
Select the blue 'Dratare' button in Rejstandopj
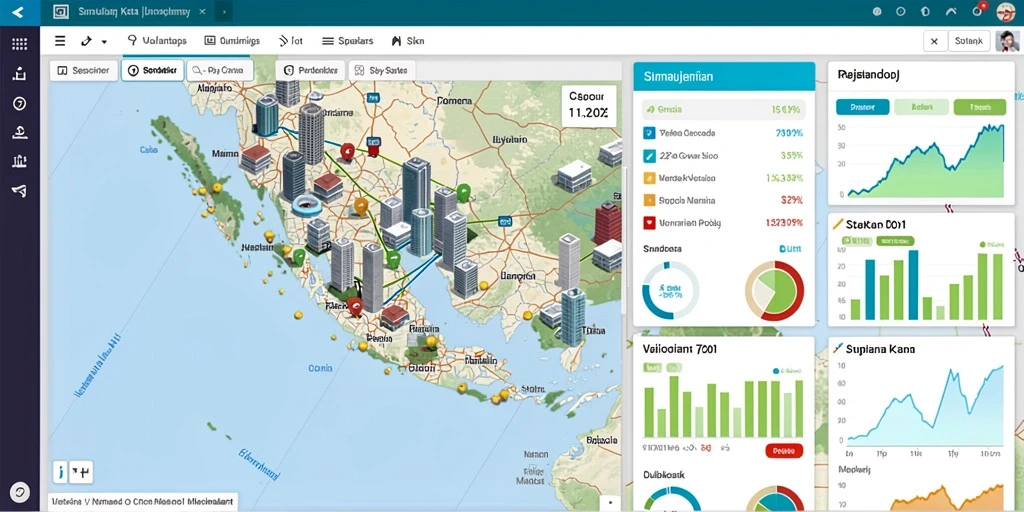(862, 107)
